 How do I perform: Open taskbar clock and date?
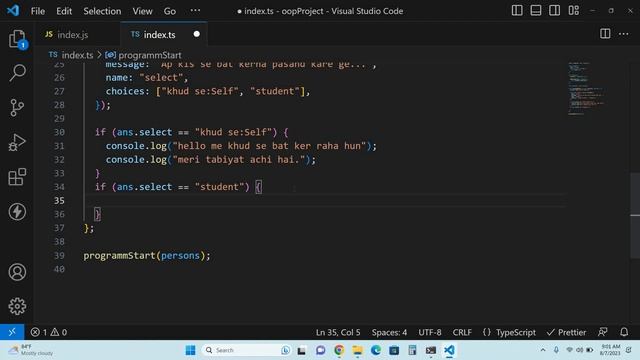[610, 350]
